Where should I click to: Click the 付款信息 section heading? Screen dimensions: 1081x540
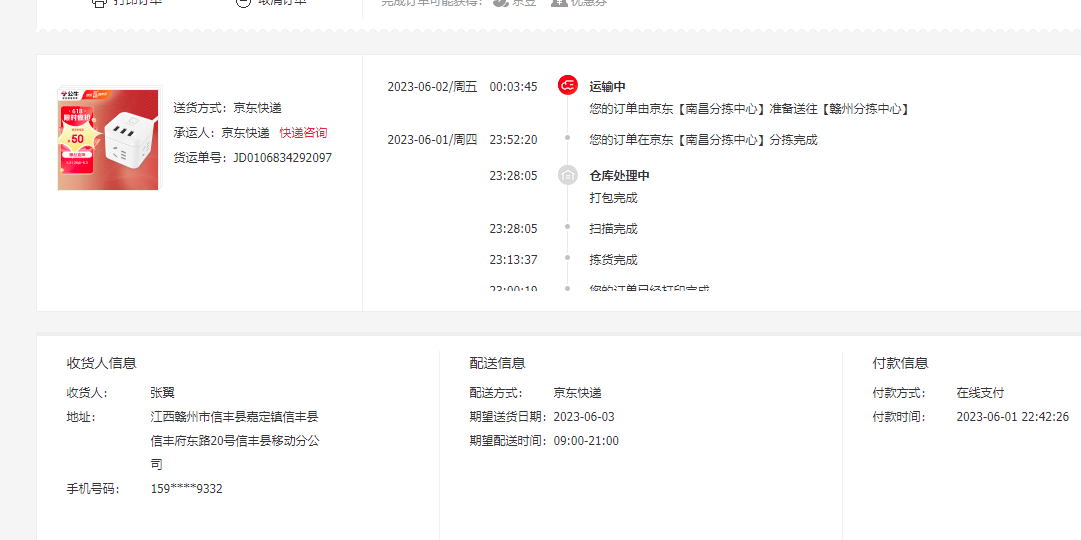pyautogui.click(x=900, y=363)
